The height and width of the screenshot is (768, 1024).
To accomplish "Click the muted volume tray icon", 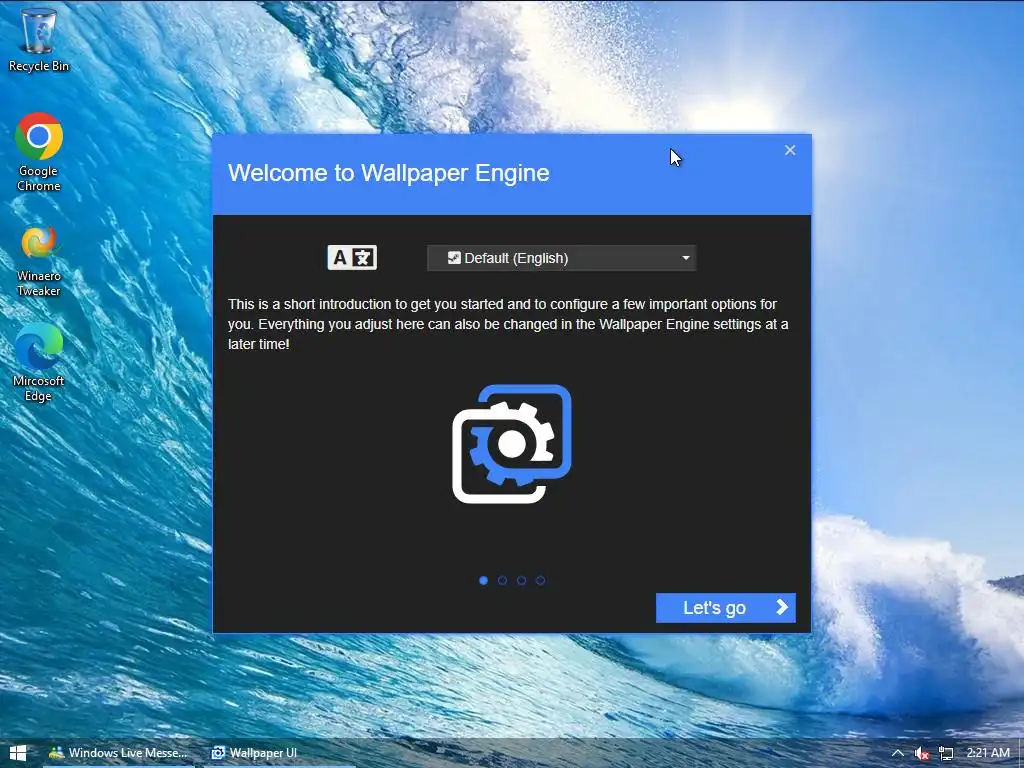I will tap(921, 753).
